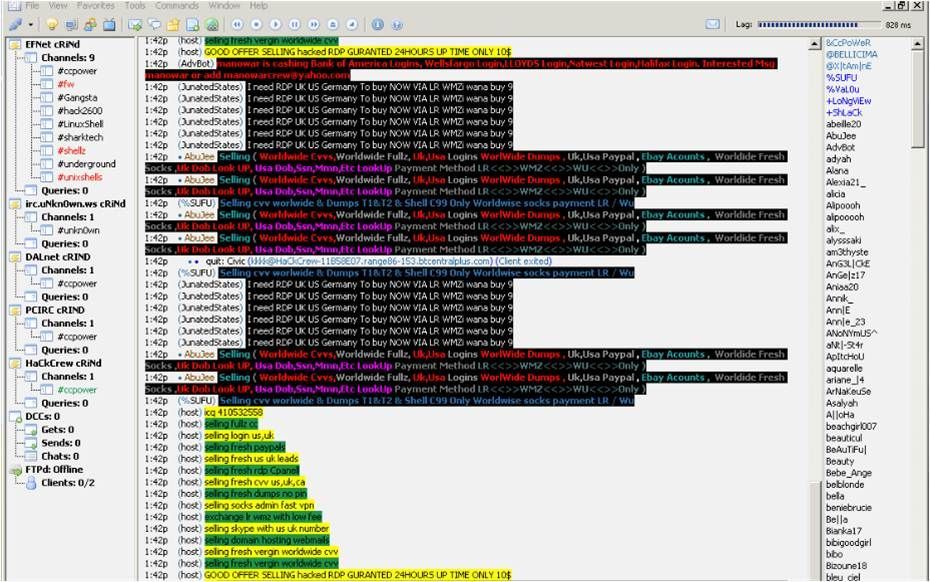
Task: Open the #hack2600 channel
Action: 79,110
